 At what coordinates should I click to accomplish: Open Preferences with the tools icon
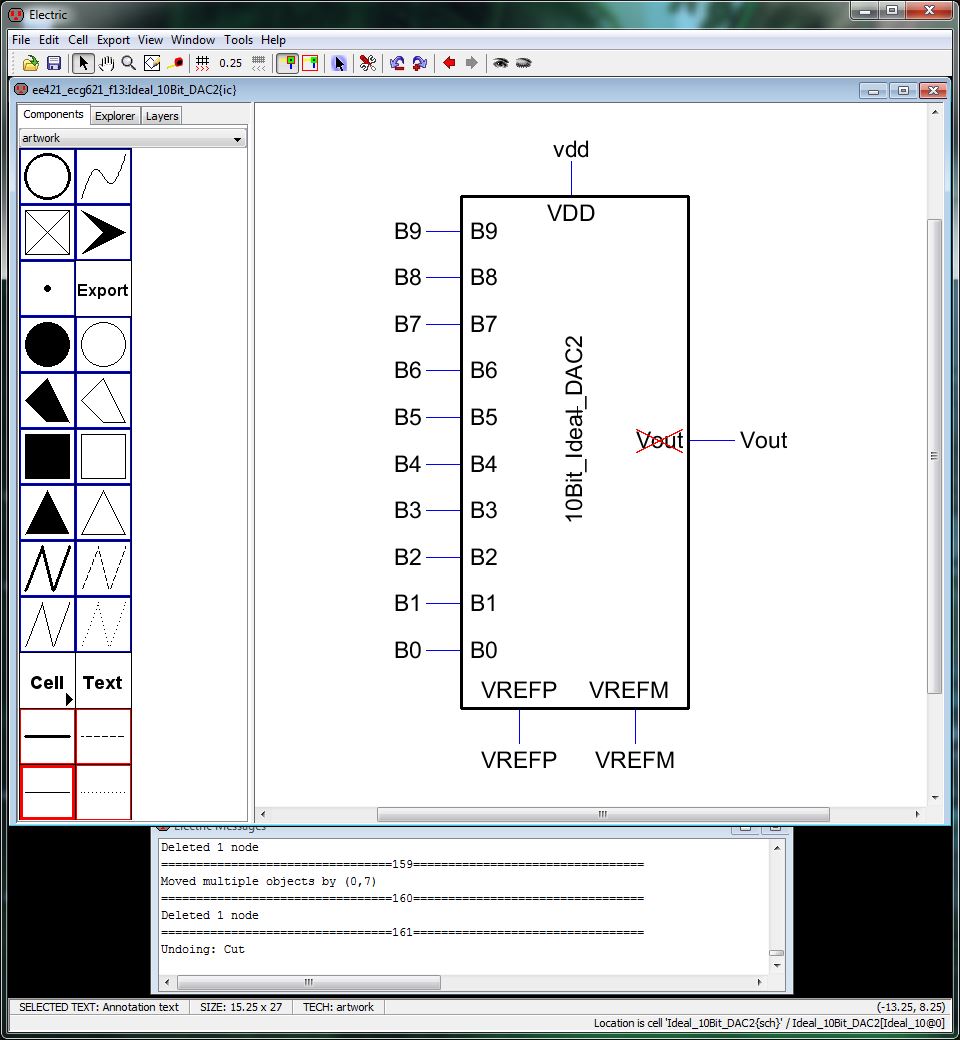(367, 63)
